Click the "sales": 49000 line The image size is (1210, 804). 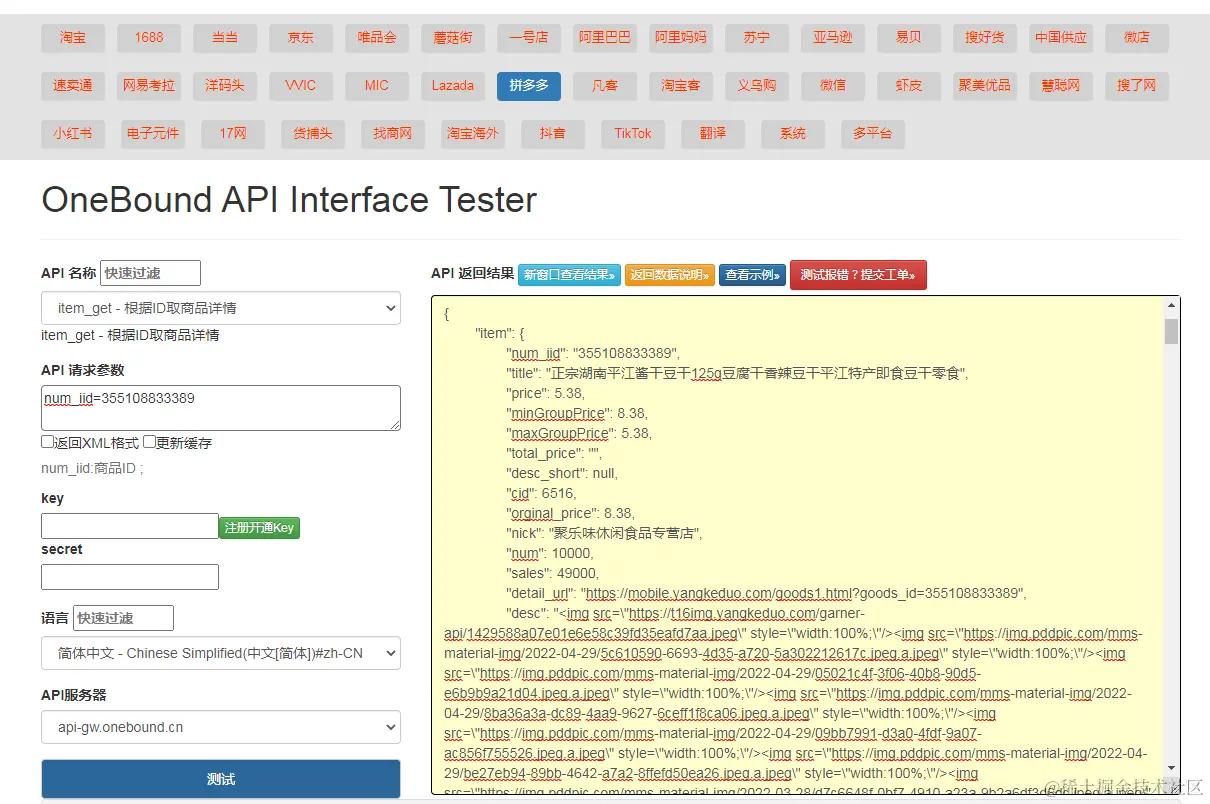click(x=552, y=573)
